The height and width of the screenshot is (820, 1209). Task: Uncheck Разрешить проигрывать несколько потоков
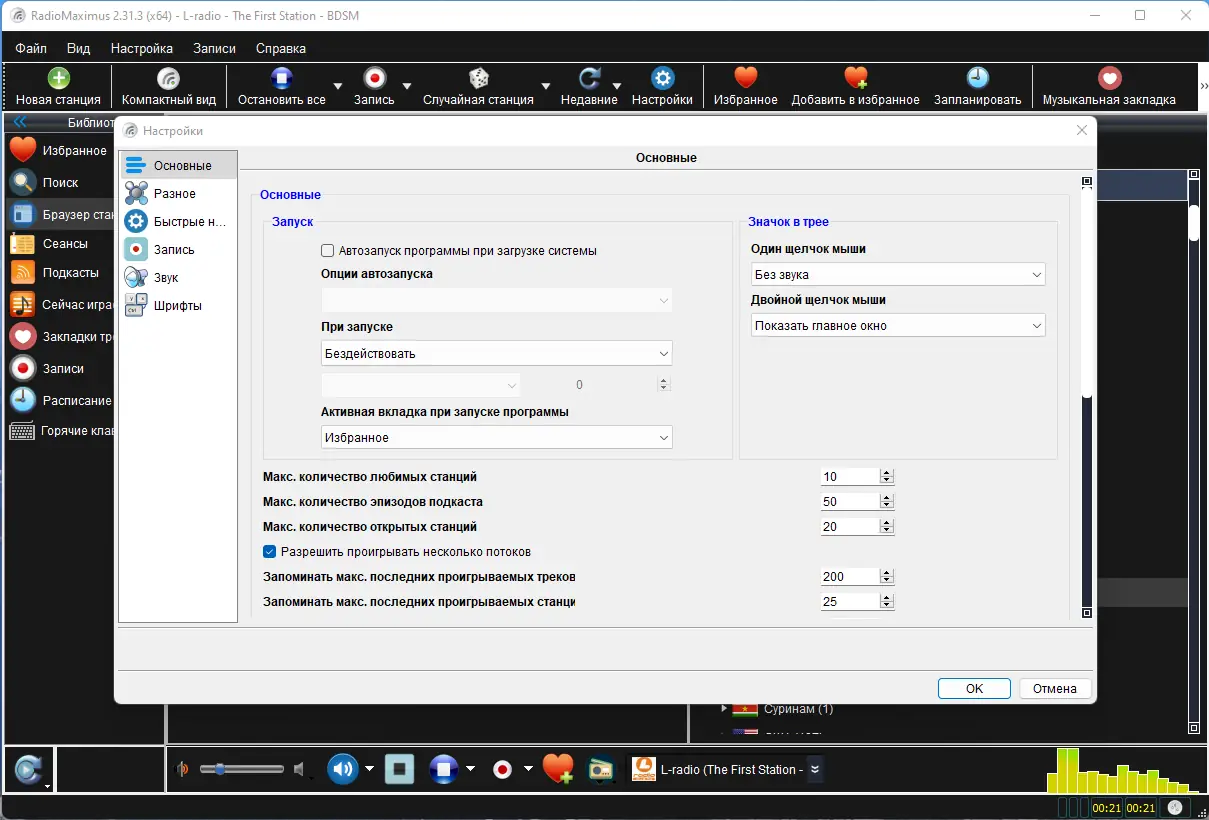(x=269, y=552)
